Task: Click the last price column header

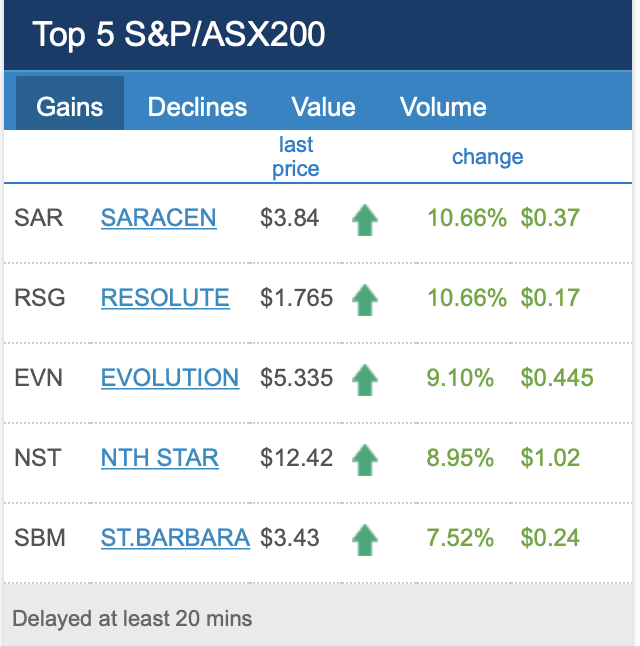Action: 296,157
